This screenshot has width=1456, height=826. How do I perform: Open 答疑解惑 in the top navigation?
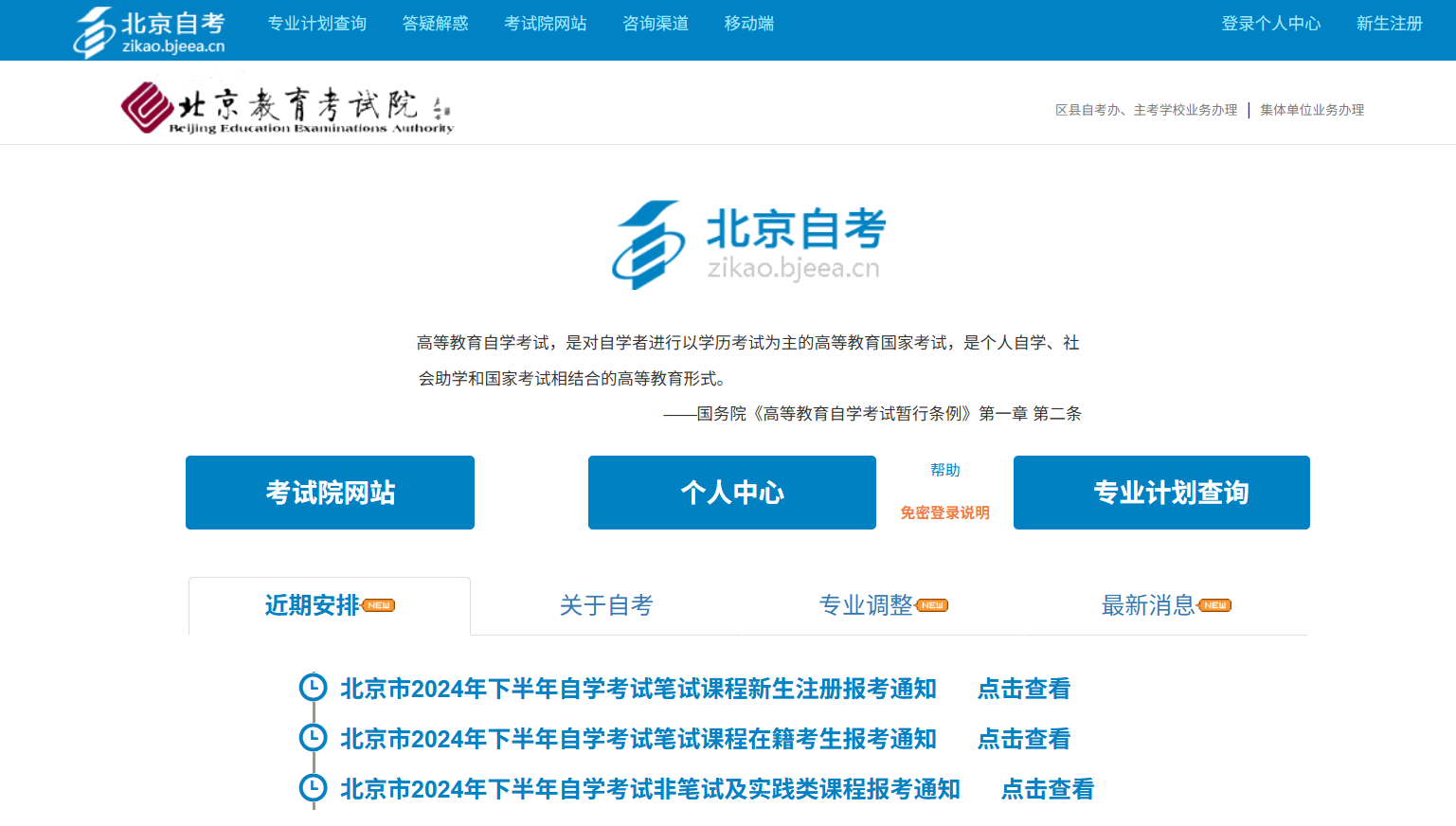pos(436,24)
